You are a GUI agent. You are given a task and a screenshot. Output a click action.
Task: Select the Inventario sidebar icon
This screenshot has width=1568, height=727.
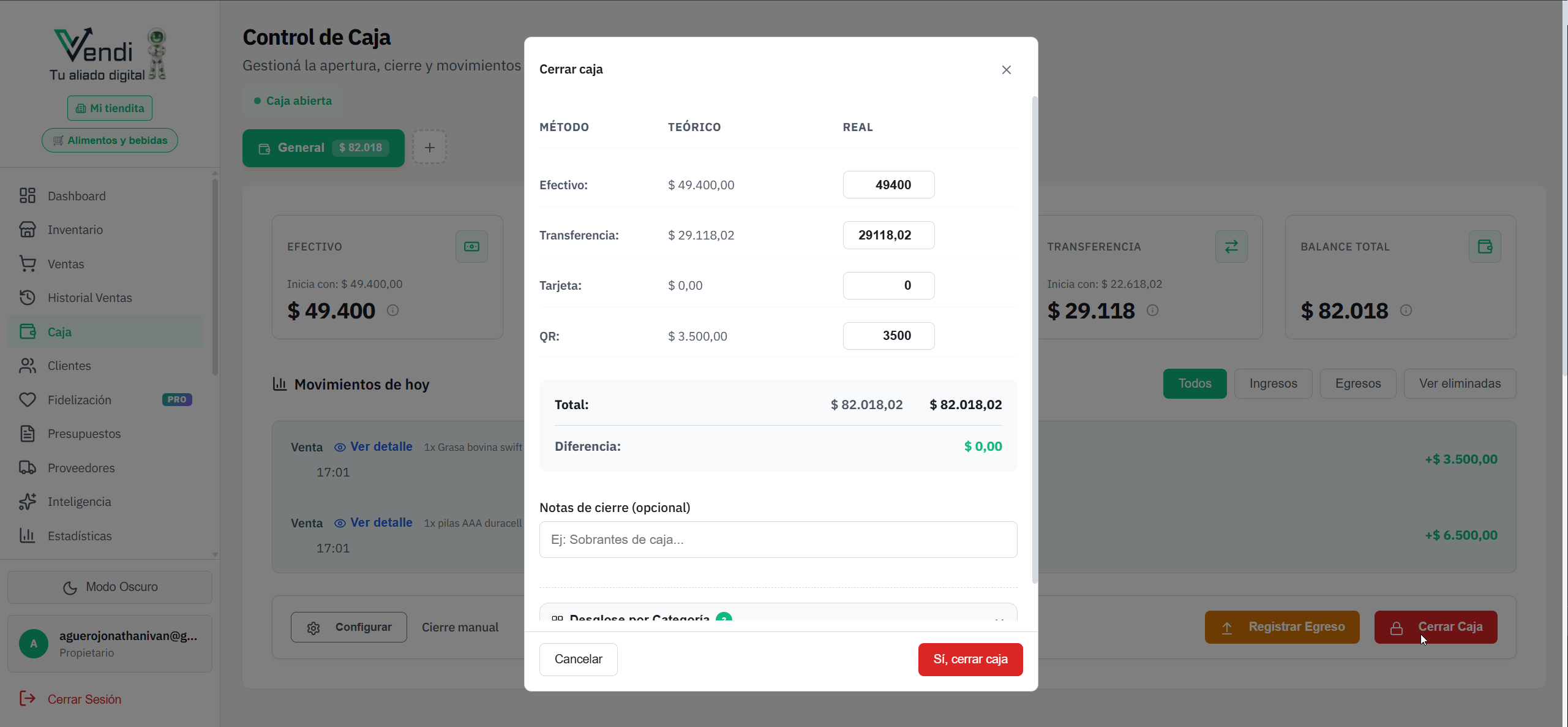click(28, 229)
